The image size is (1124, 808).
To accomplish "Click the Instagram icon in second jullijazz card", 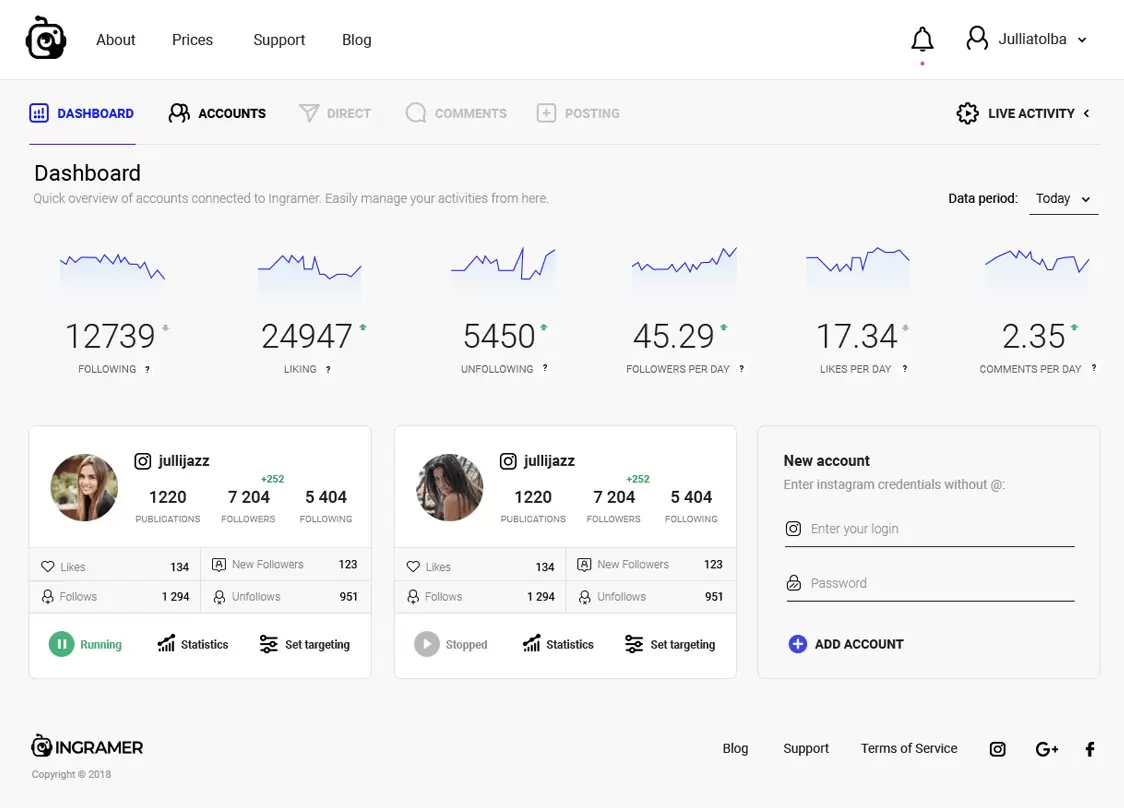I will (x=508, y=461).
